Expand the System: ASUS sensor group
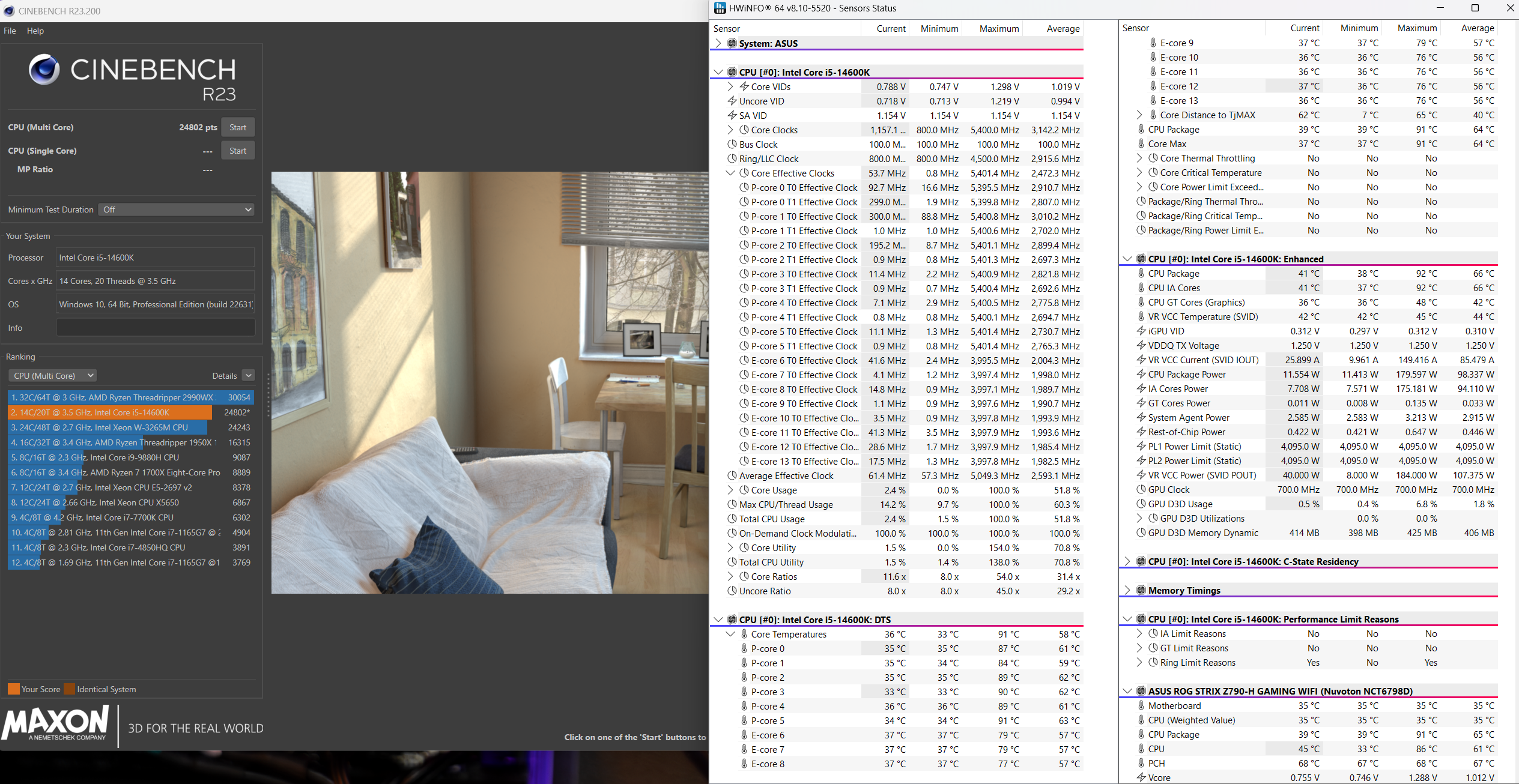The width and height of the screenshot is (1519, 784). [x=718, y=43]
